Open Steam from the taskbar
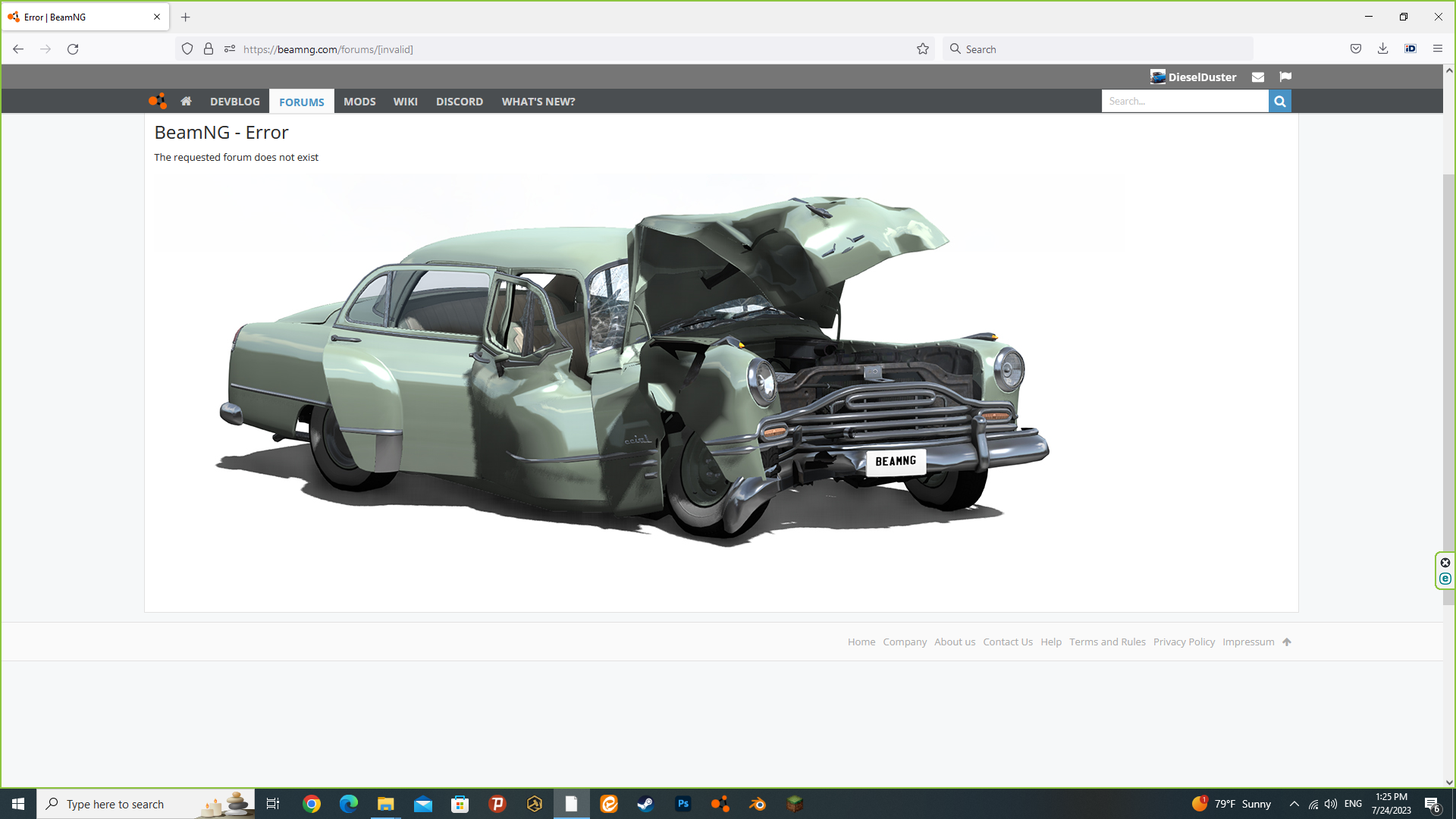The height and width of the screenshot is (819, 1456). [x=645, y=804]
